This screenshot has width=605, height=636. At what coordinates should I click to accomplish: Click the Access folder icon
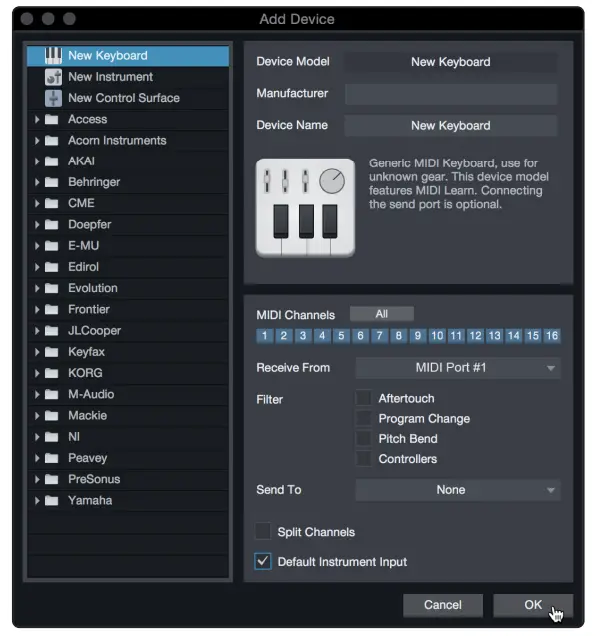[51, 119]
